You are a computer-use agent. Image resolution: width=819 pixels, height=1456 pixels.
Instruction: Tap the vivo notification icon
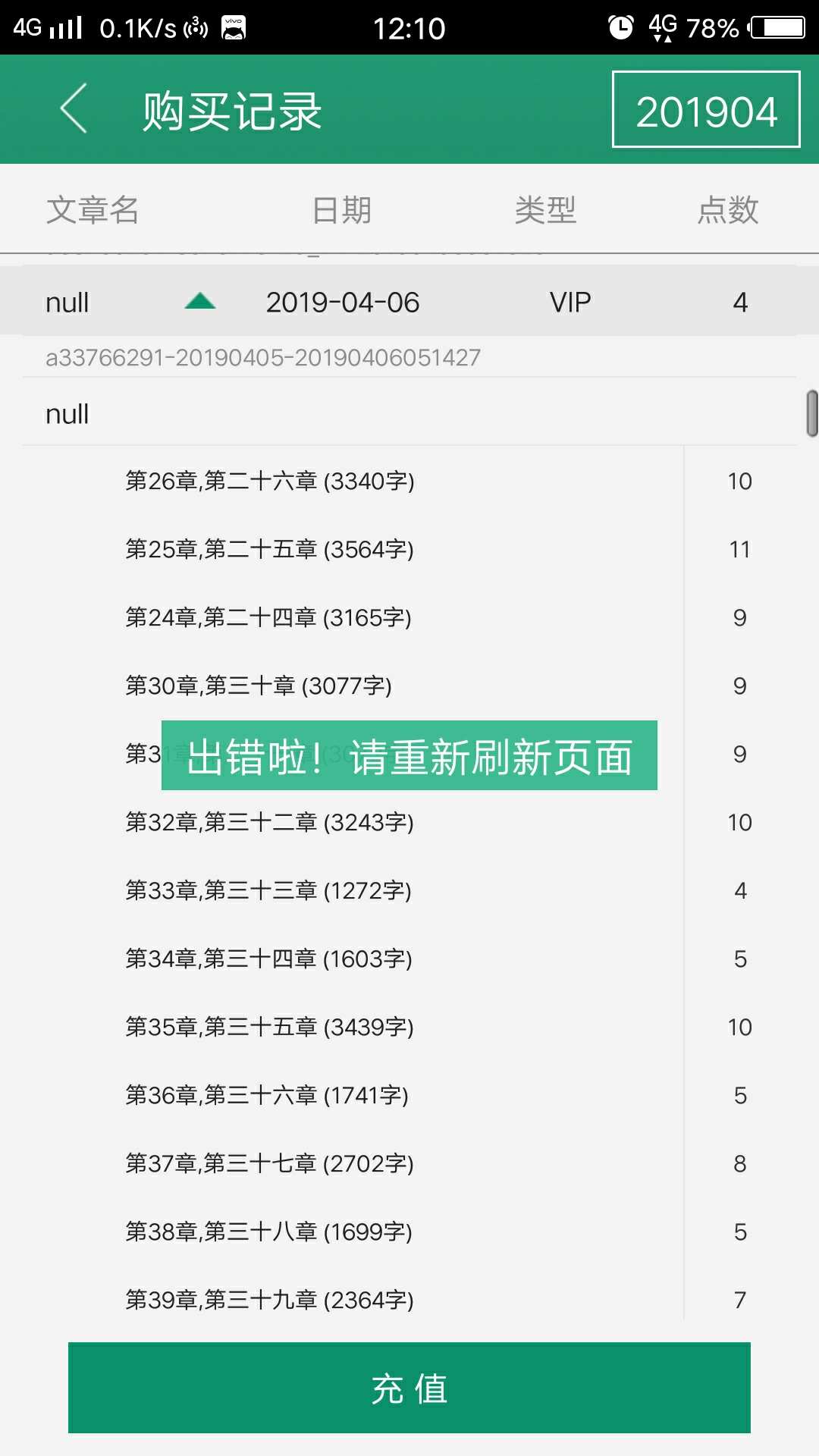234,28
